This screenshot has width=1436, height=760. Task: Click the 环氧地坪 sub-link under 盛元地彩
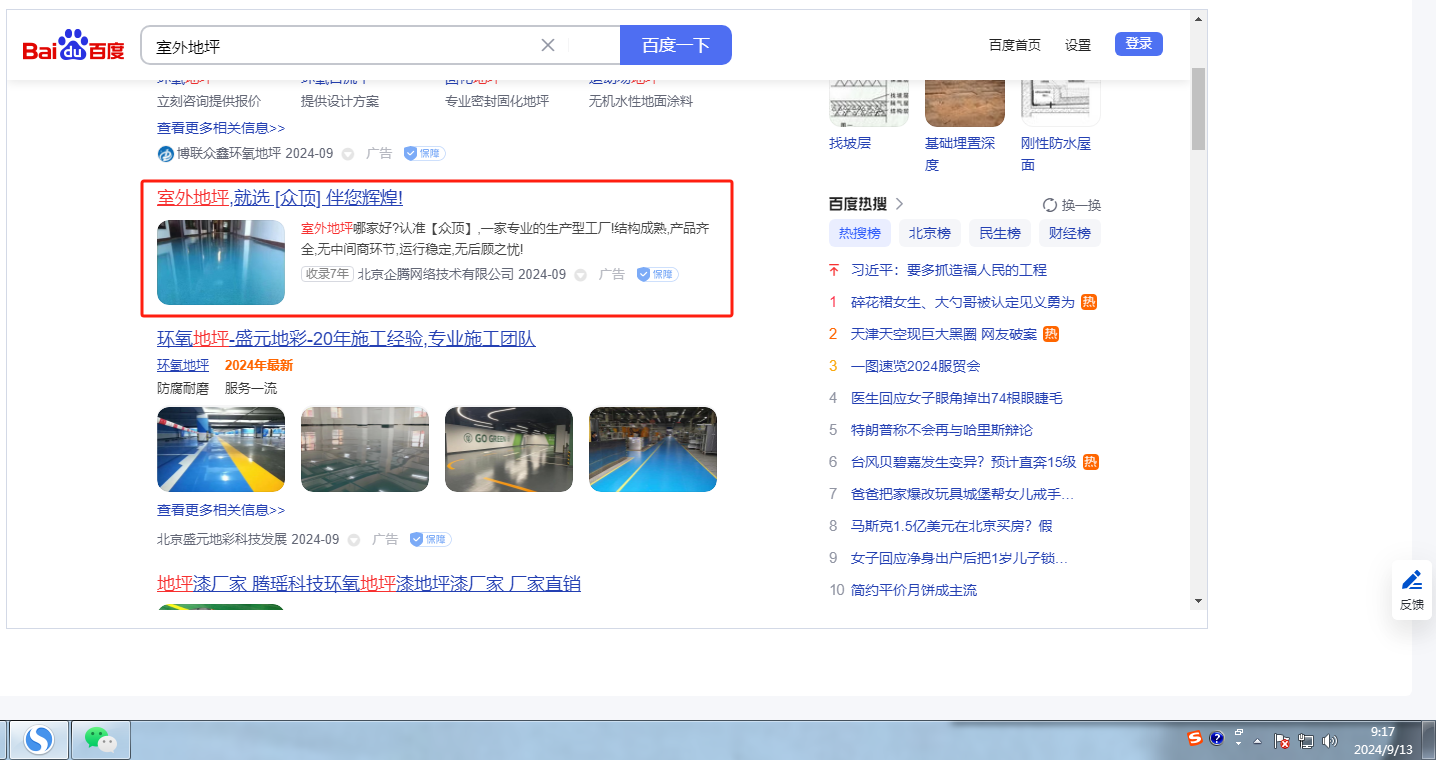click(183, 365)
